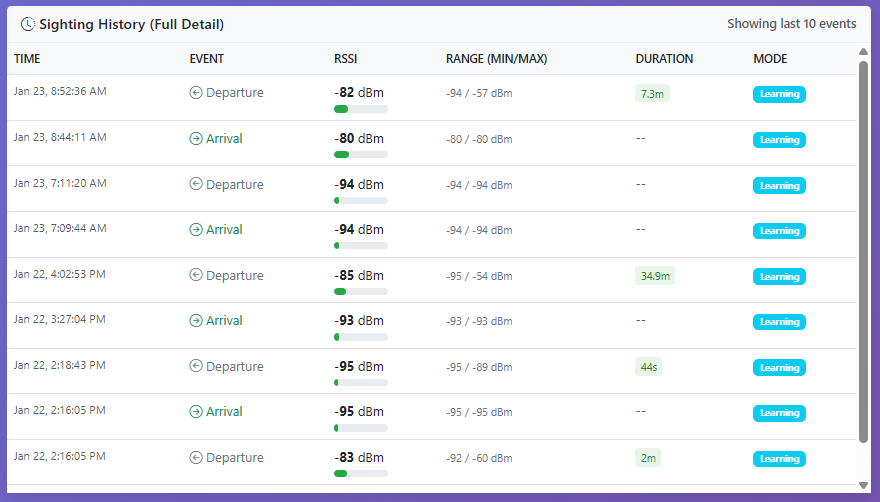Click the 7.3m duration badge
This screenshot has height=502, width=880.
pos(652,94)
